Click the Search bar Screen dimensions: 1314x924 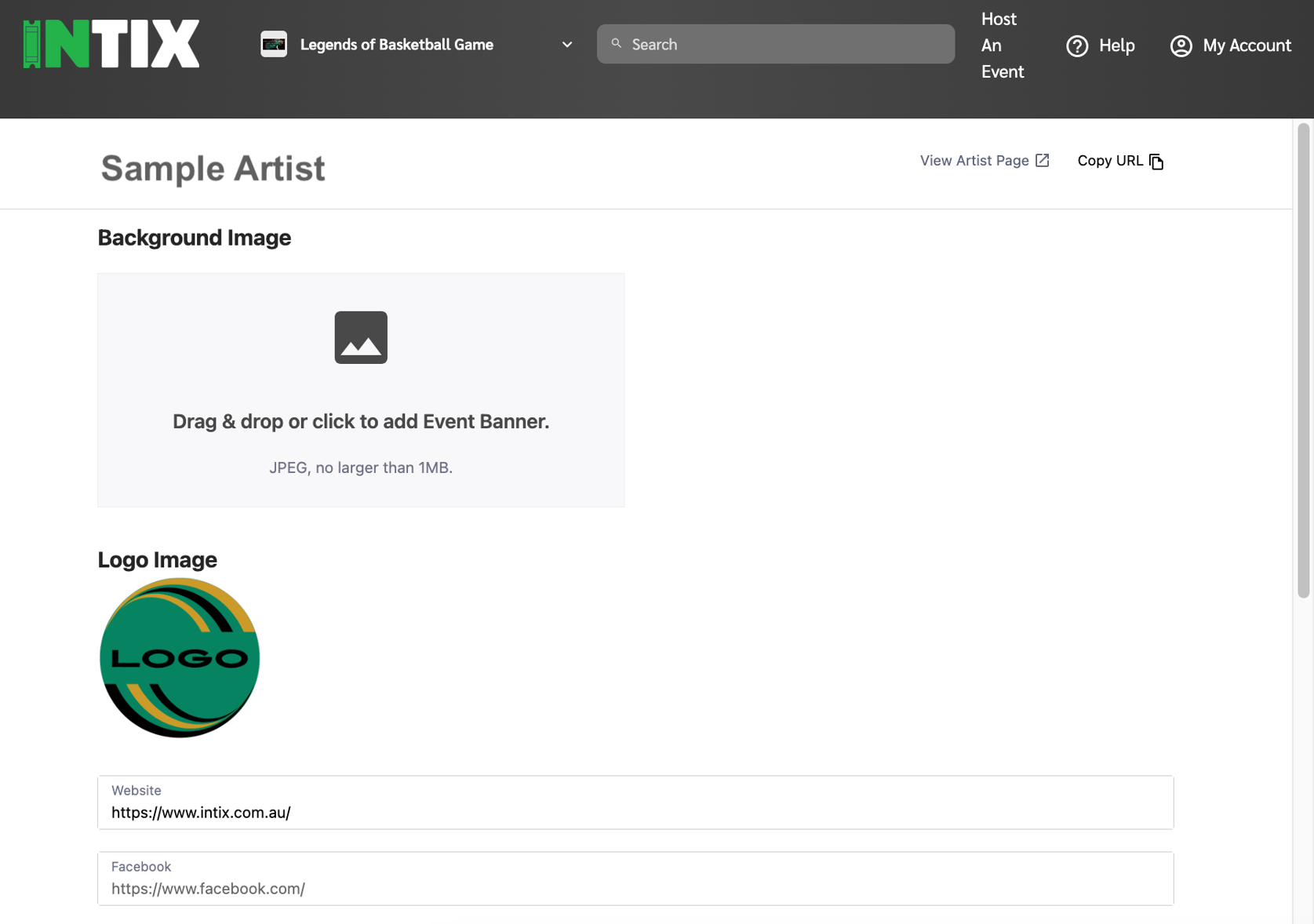pyautogui.click(x=775, y=43)
